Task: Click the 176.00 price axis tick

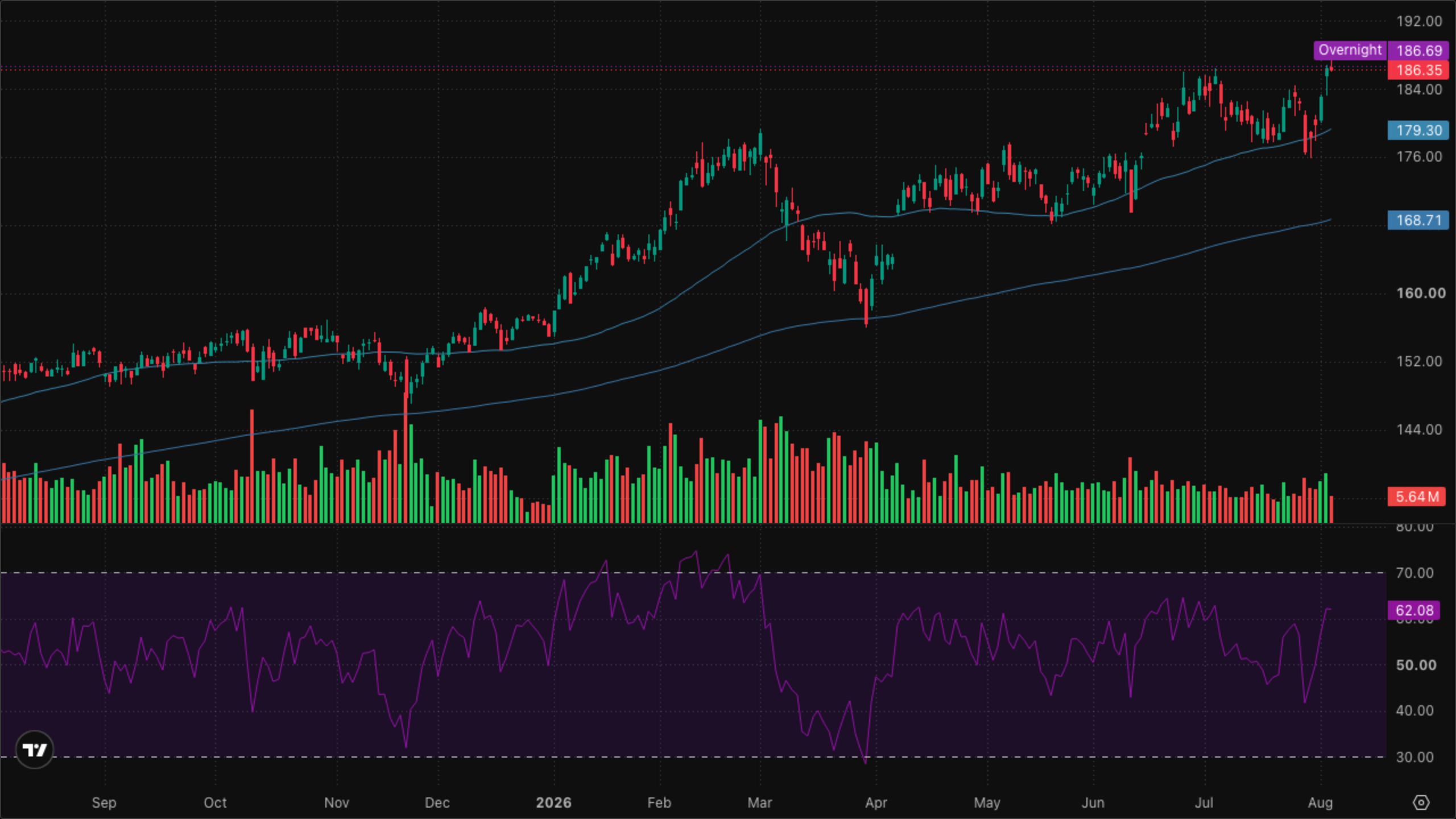Action: 1419,157
